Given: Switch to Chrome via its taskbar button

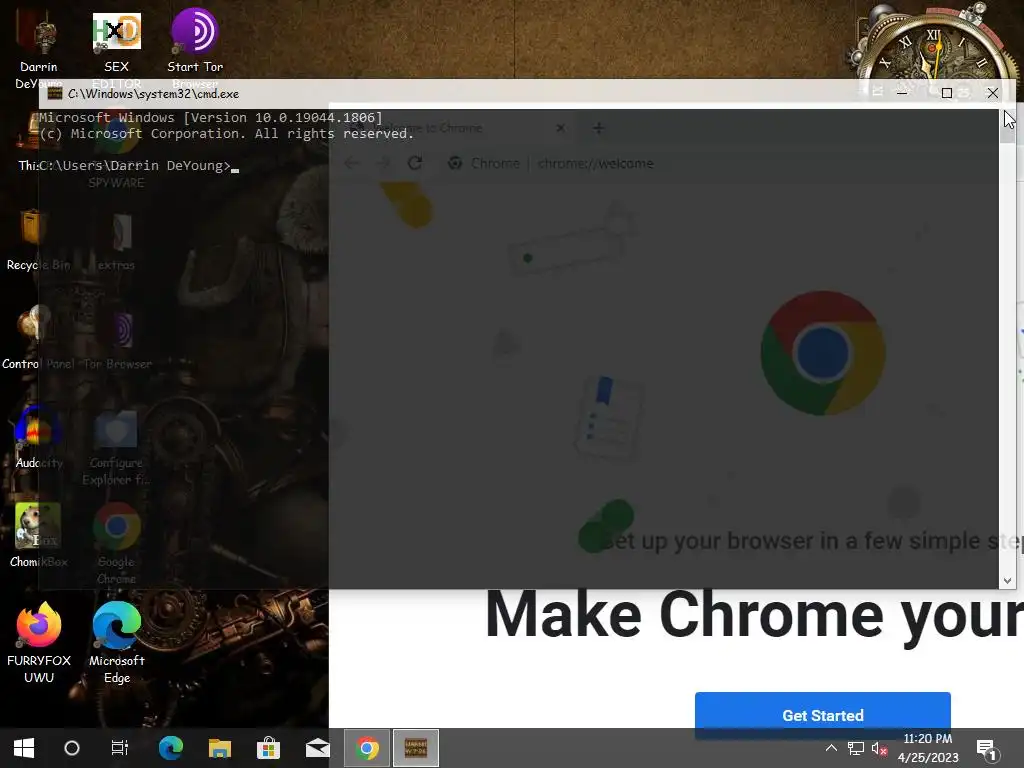Looking at the screenshot, I should pos(367,748).
